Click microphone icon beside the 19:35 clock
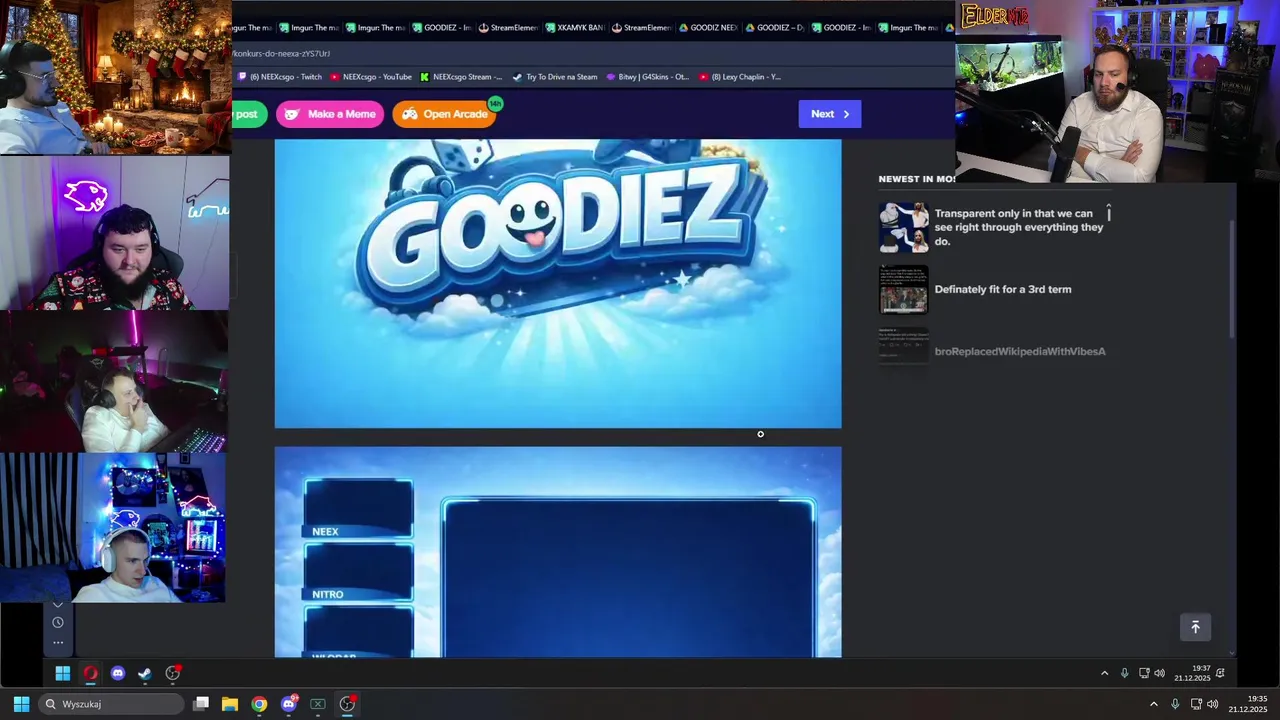 tap(1175, 704)
